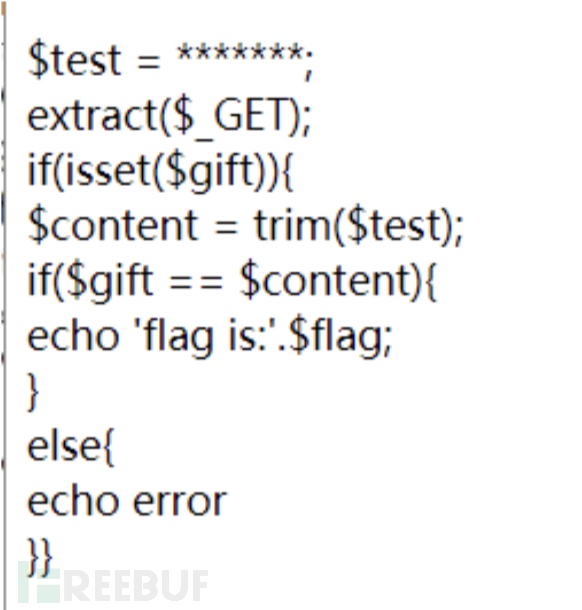This screenshot has width=582, height=610.
Task: Click the trim function name
Action: click(x=291, y=225)
